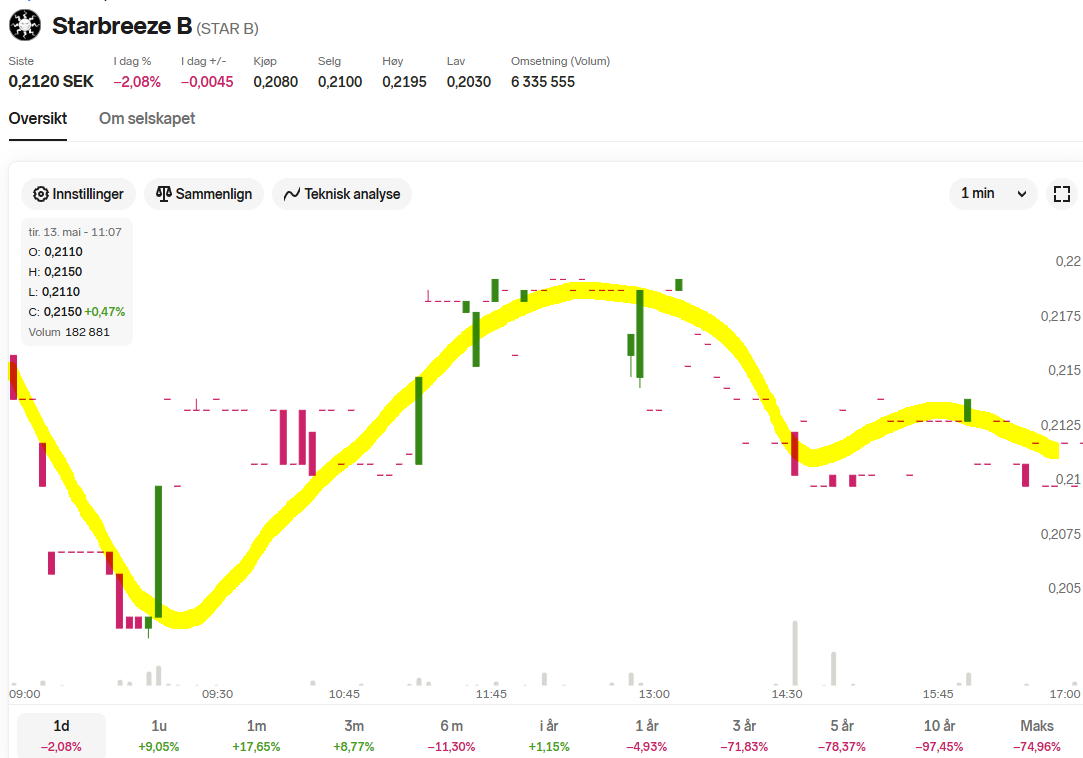Click the Starbreeze company logo icon
This screenshot has width=1083, height=758.
[25, 26]
